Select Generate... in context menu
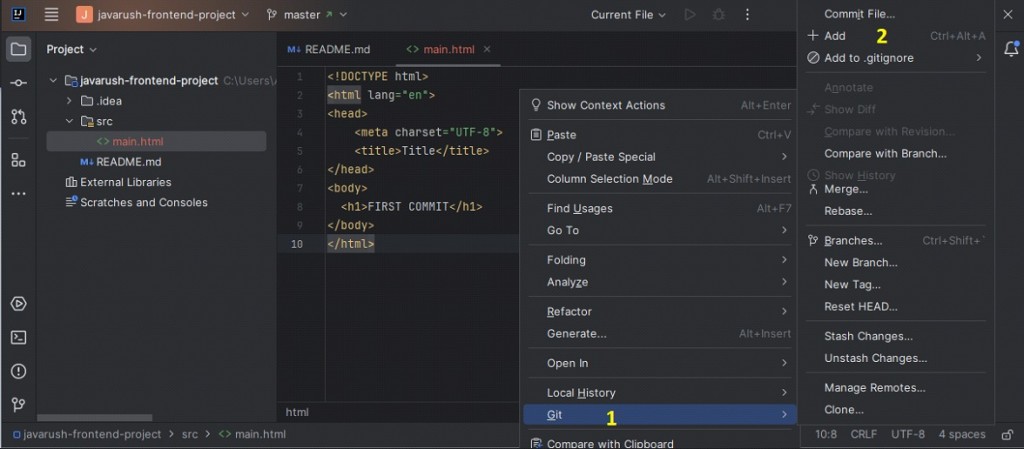The height and width of the screenshot is (449, 1024). point(660,333)
